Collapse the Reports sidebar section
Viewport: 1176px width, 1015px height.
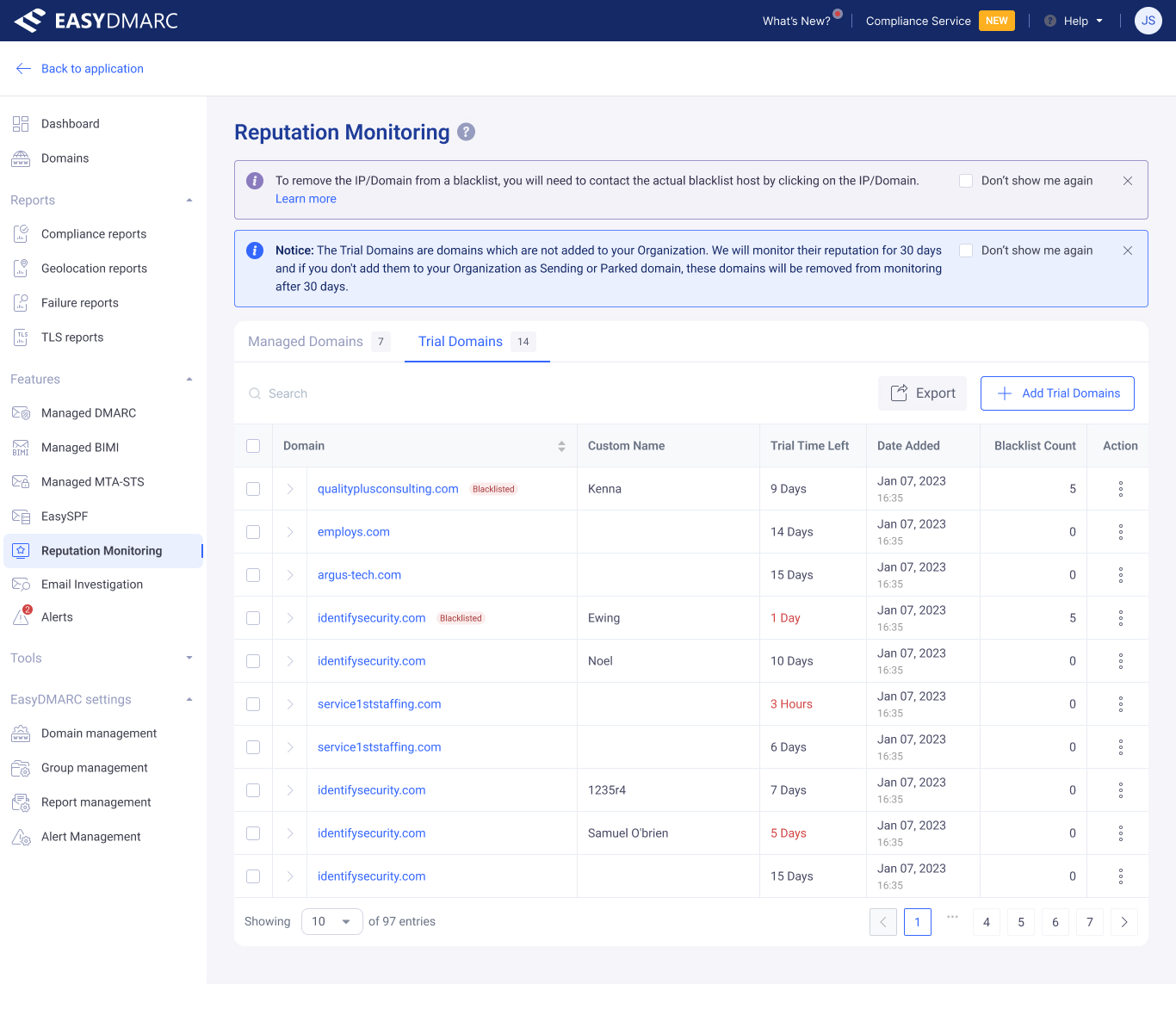(189, 200)
